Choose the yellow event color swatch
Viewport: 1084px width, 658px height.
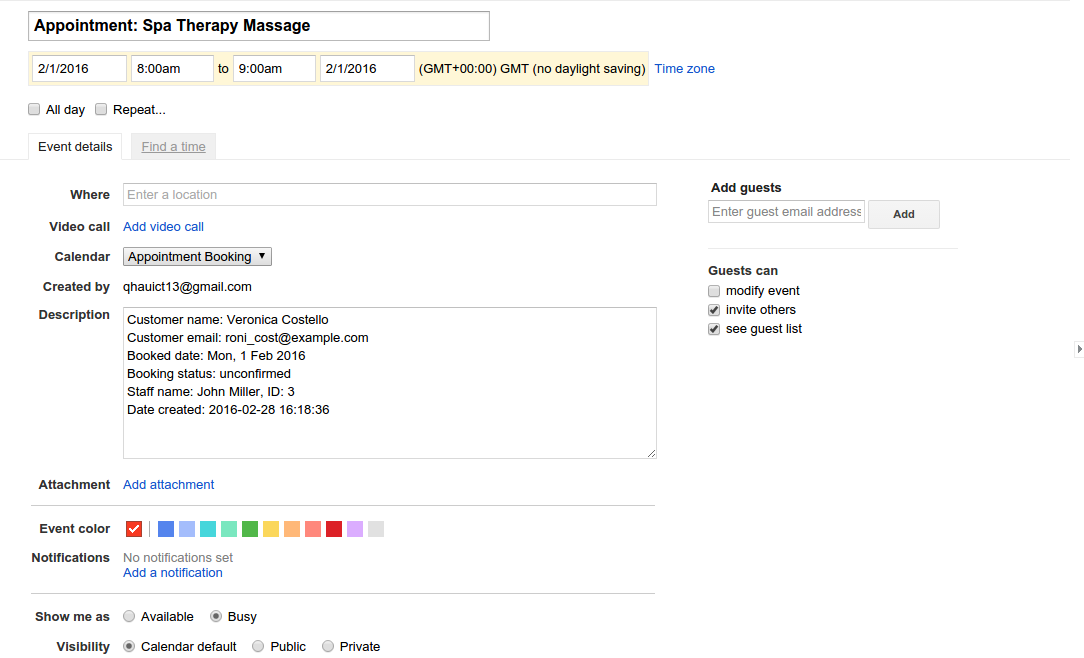click(x=271, y=529)
